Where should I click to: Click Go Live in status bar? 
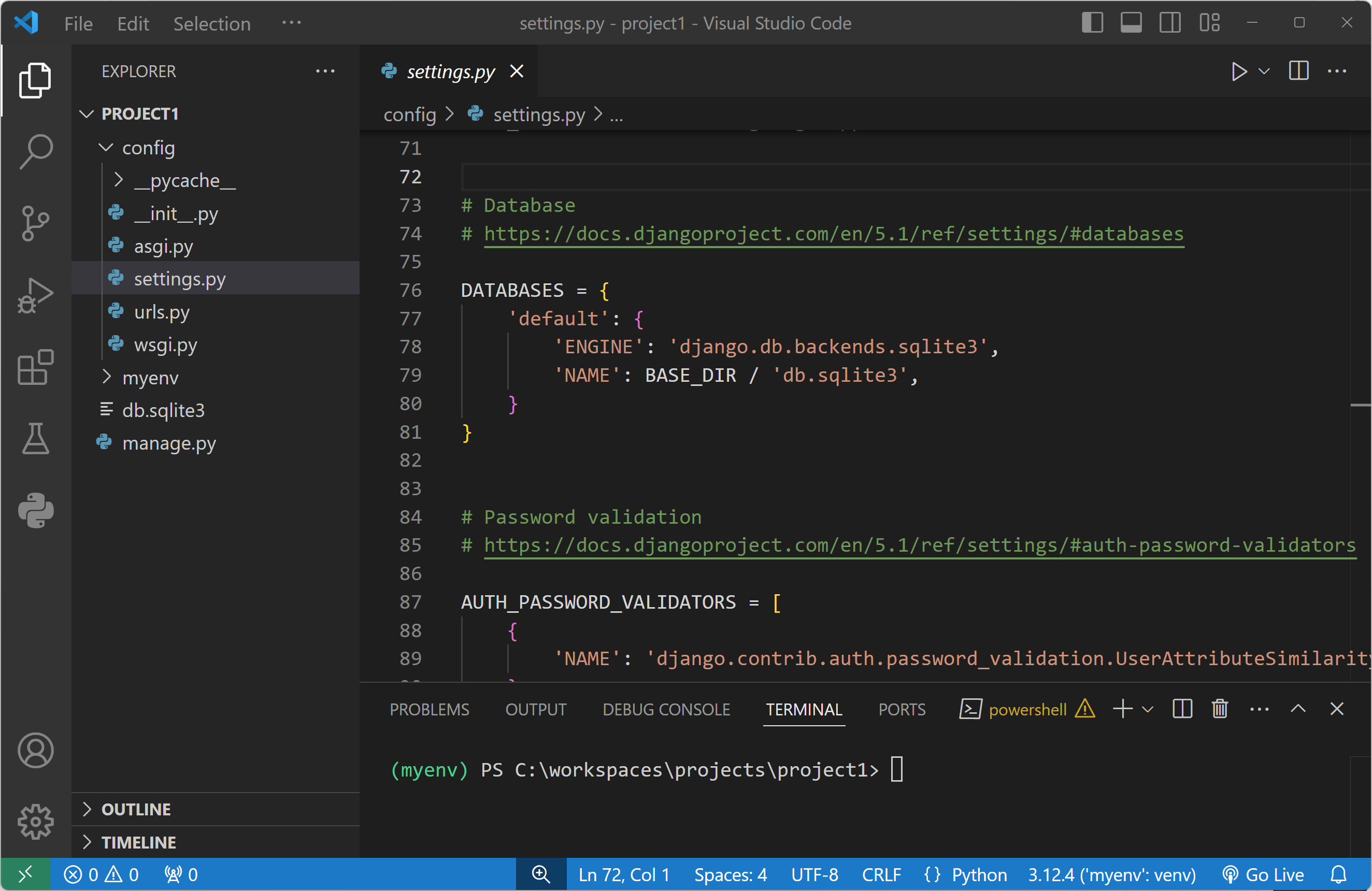tap(1264, 875)
